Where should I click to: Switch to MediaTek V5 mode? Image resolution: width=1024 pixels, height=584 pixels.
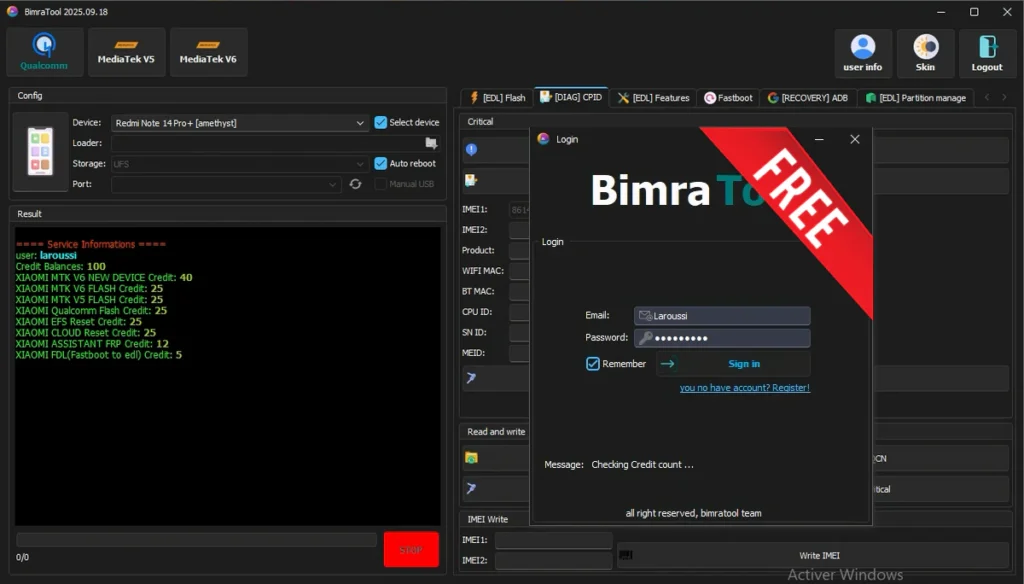point(126,52)
